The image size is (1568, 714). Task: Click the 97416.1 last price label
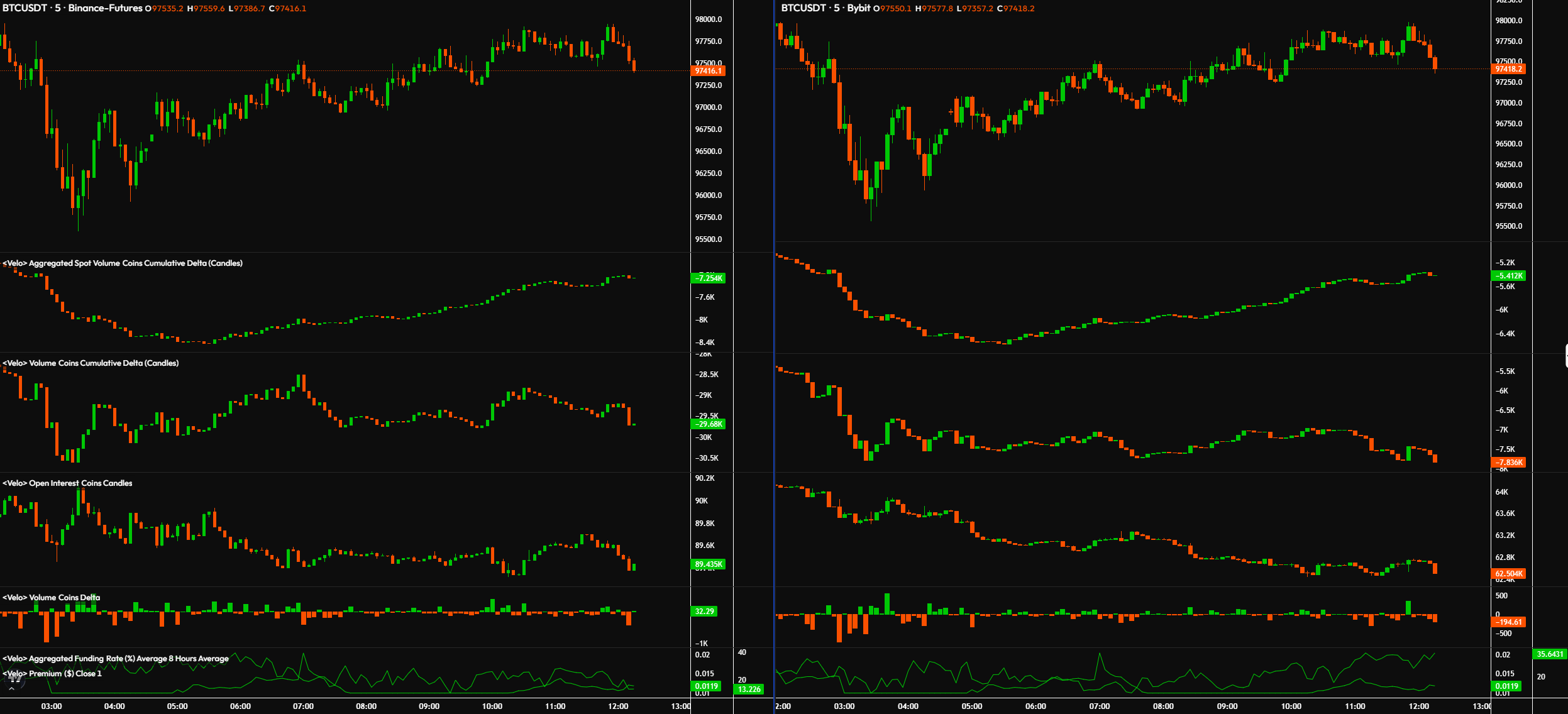click(709, 71)
